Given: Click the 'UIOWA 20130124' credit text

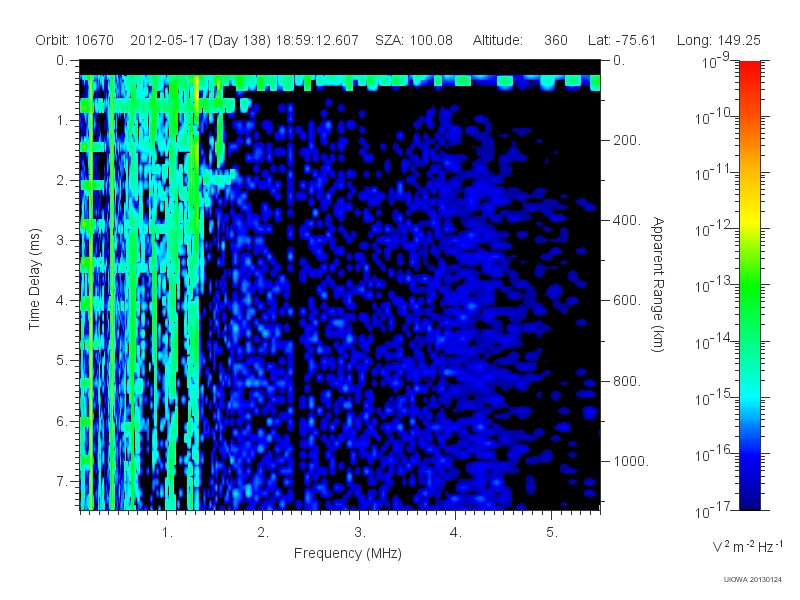Looking at the screenshot, I should tap(752, 579).
